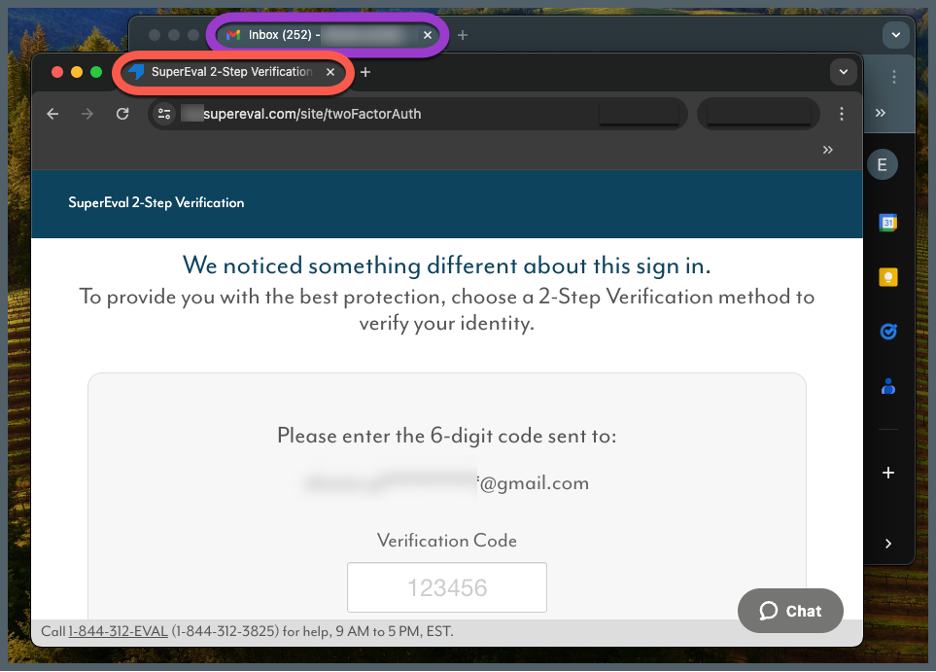Open the Chat support button
Screen dimensions: 936x672
coord(790,611)
